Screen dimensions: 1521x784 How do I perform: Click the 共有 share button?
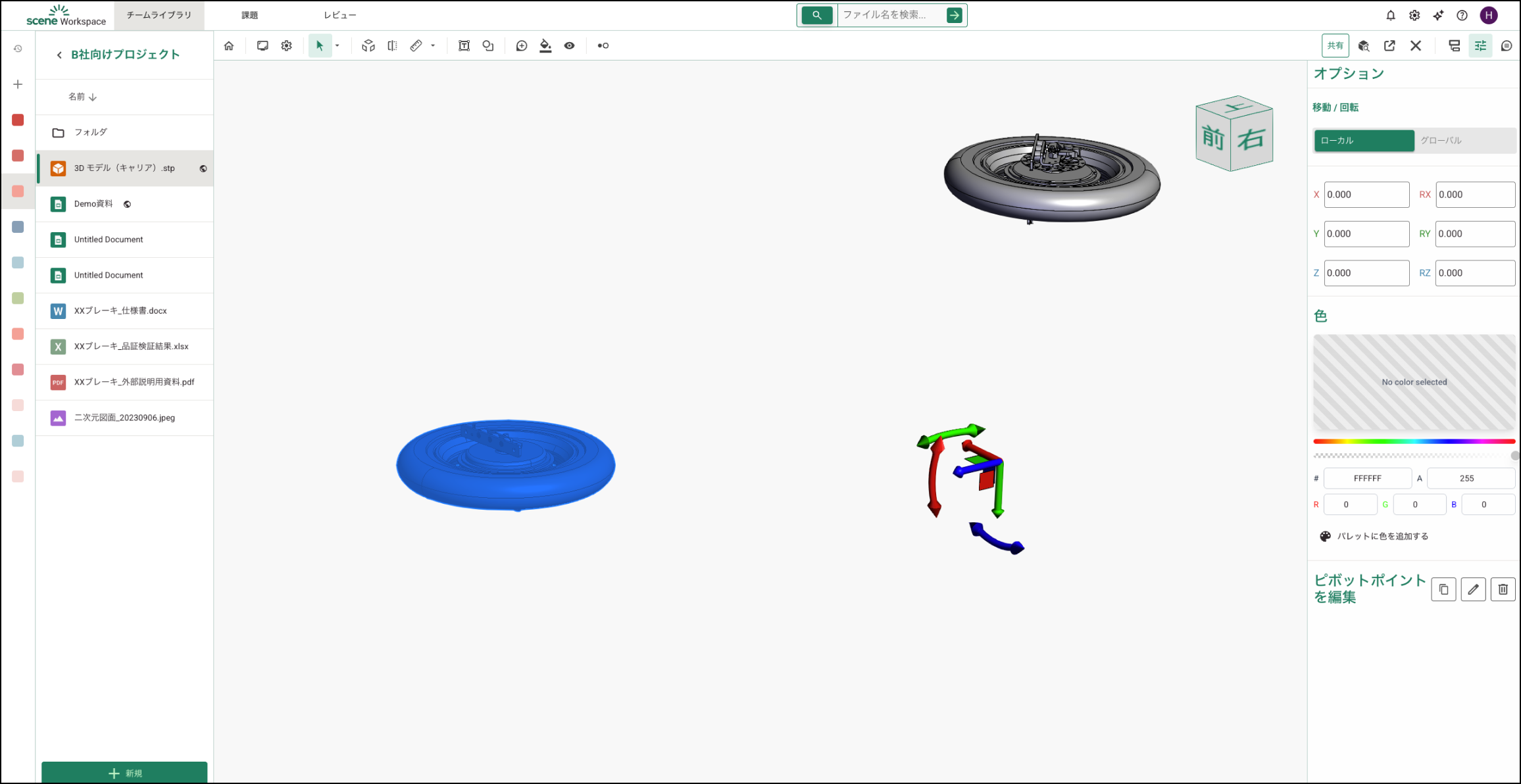[x=1335, y=46]
